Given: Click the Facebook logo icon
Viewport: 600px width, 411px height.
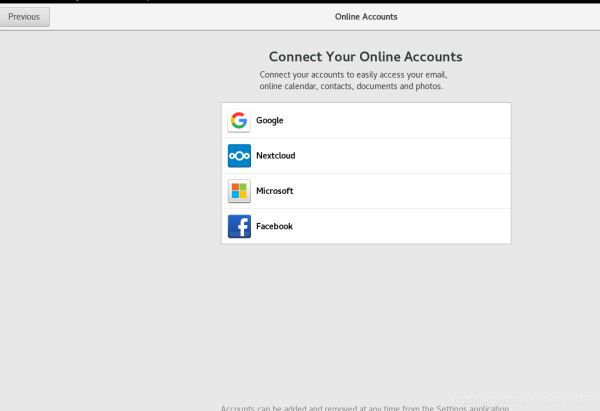Looking at the screenshot, I should pos(239,227).
